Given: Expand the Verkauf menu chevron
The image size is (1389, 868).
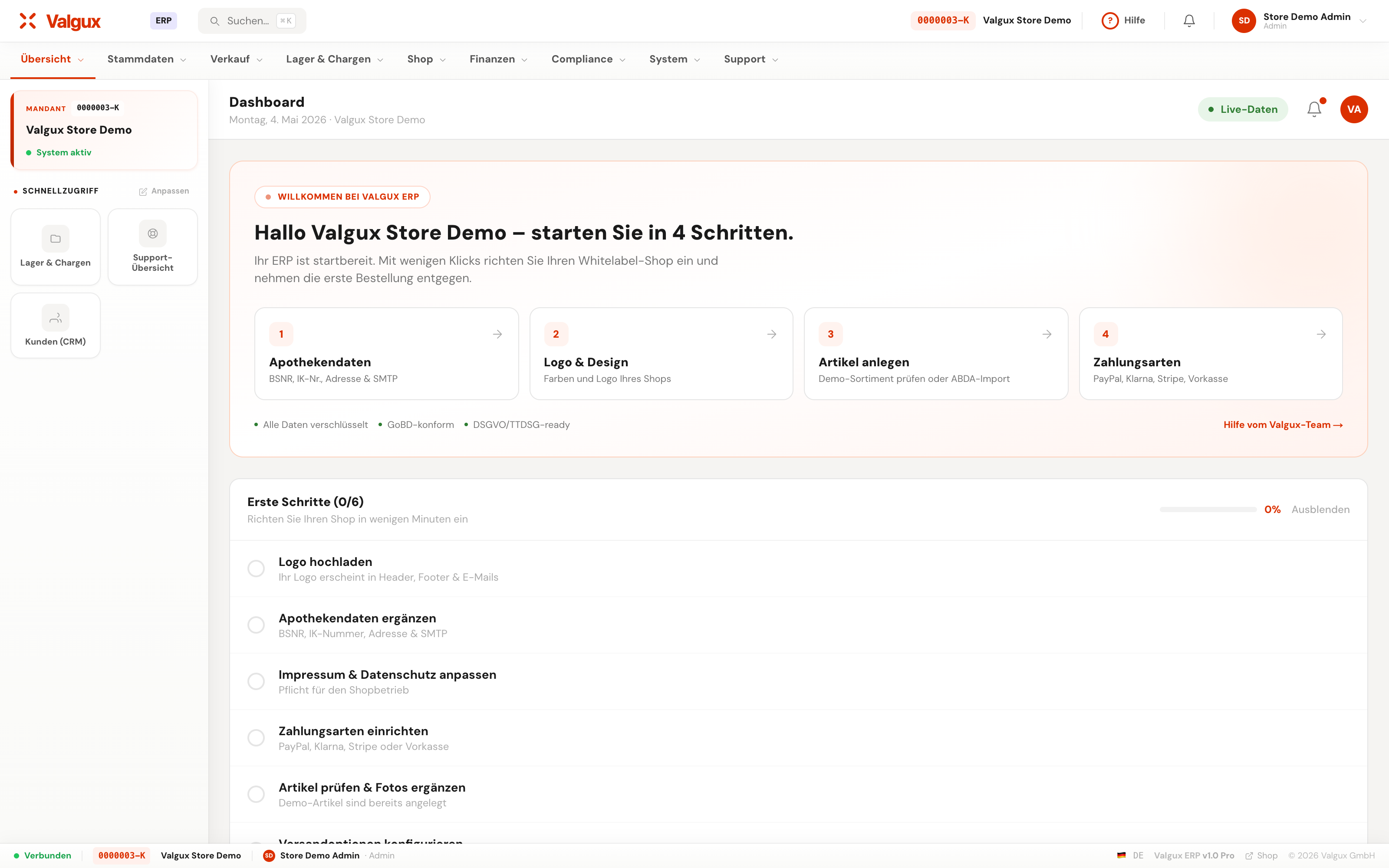Looking at the screenshot, I should pos(260,60).
